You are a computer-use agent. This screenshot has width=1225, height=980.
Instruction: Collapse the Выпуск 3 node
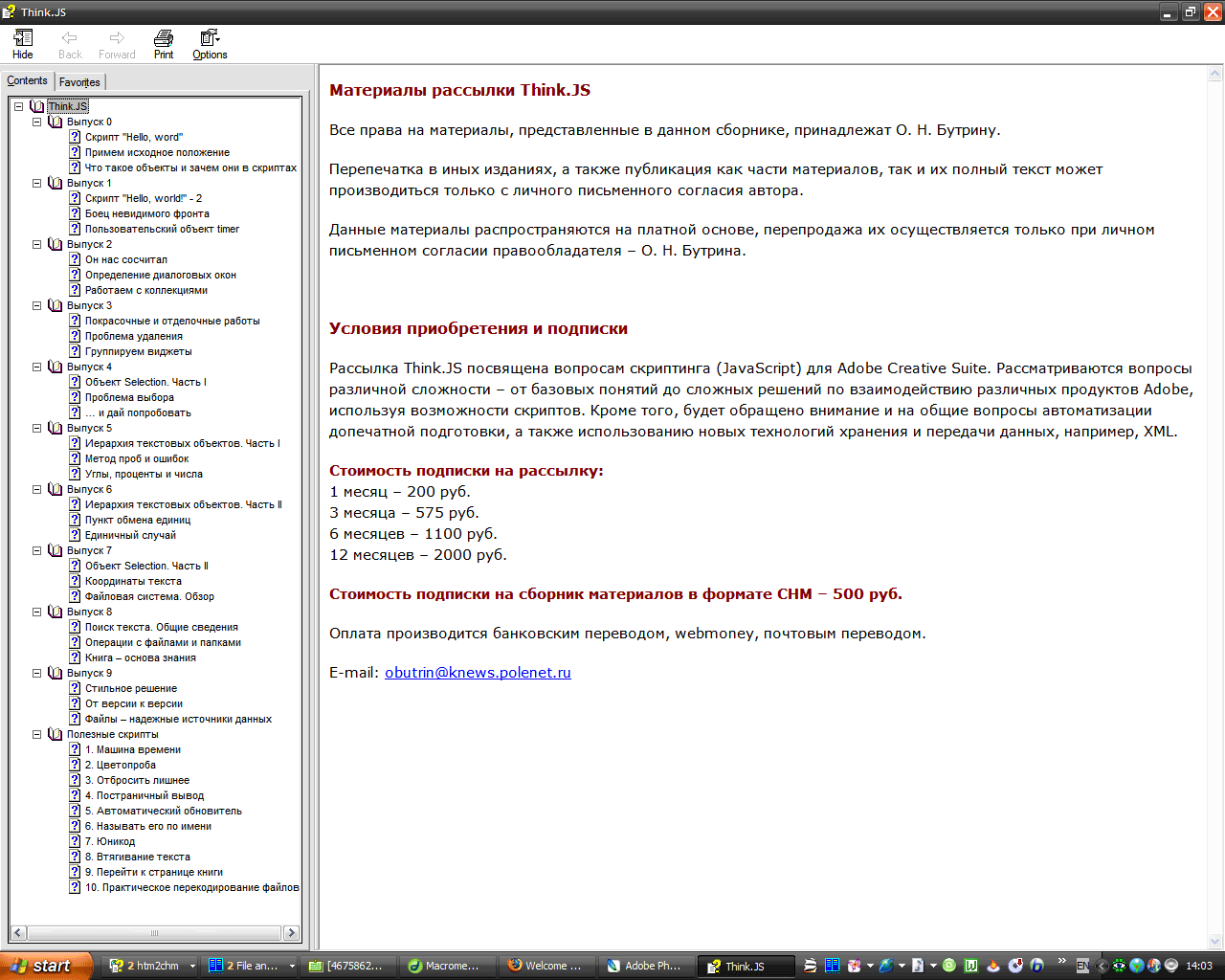(37, 305)
